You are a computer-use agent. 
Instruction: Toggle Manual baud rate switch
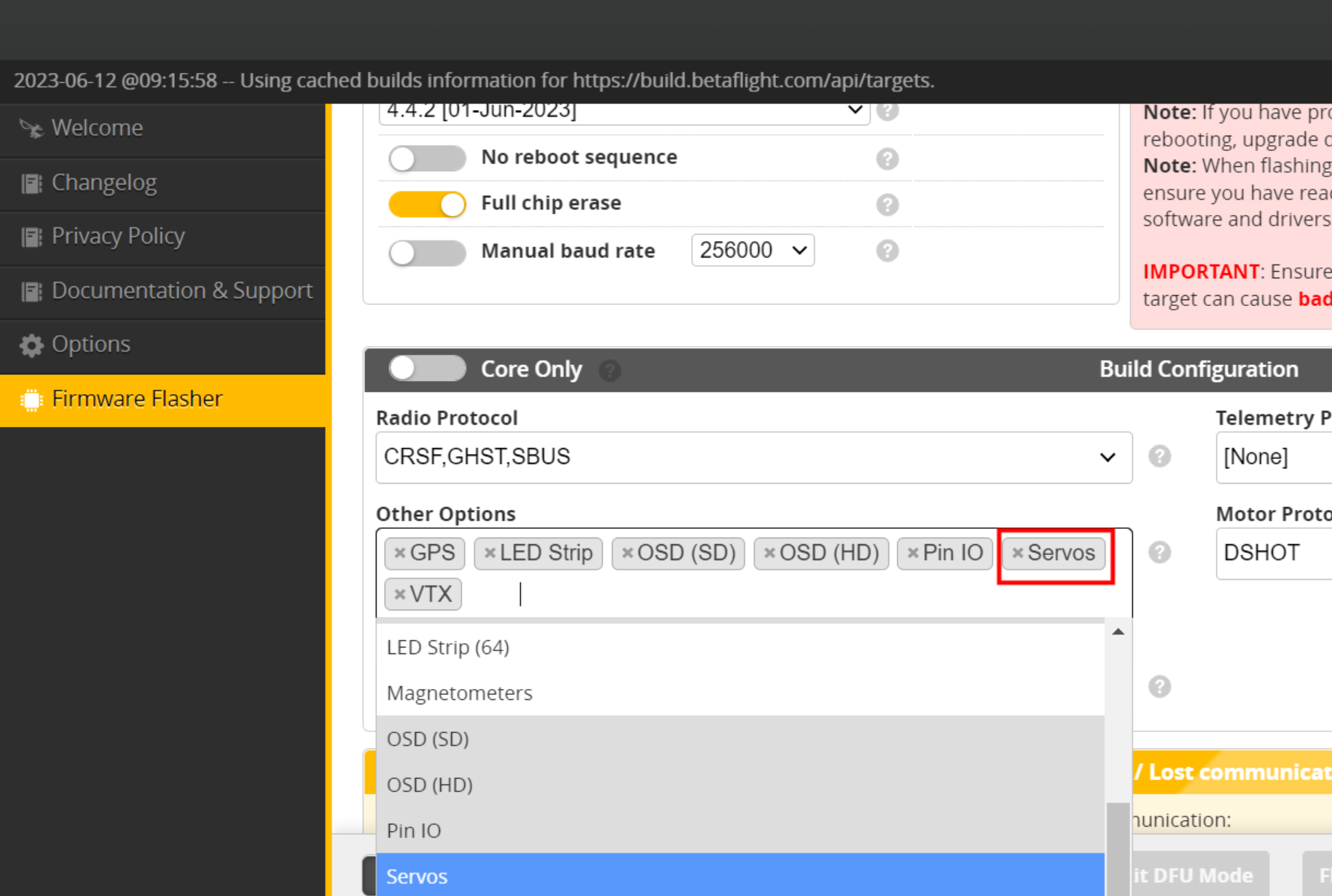point(427,252)
